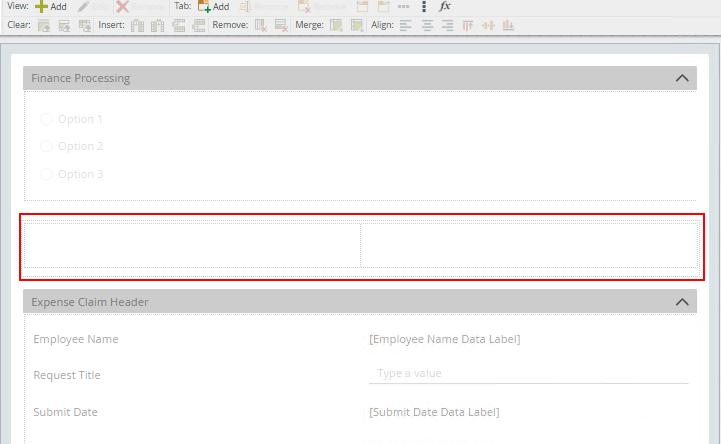Select the Request Title label
721x444 pixels.
pos(67,375)
